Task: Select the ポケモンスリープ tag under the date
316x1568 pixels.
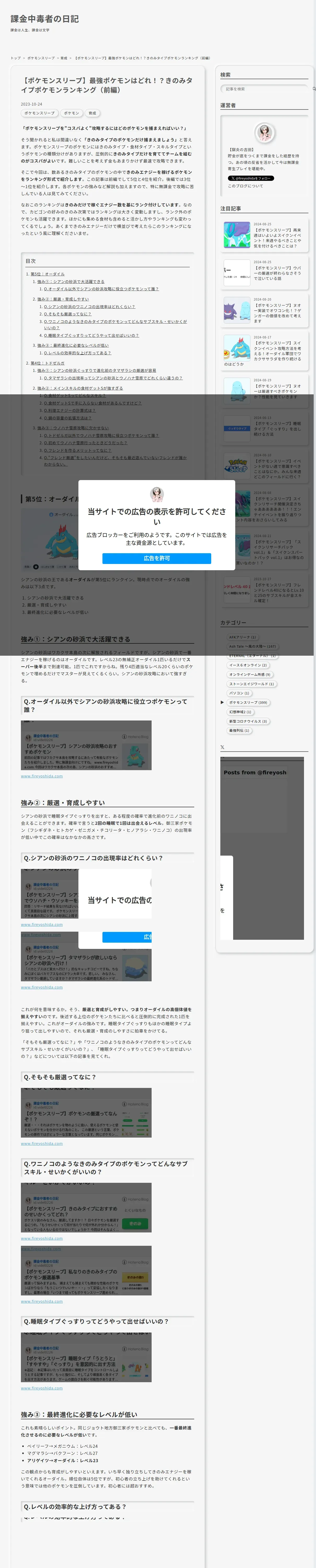Action: point(39,113)
